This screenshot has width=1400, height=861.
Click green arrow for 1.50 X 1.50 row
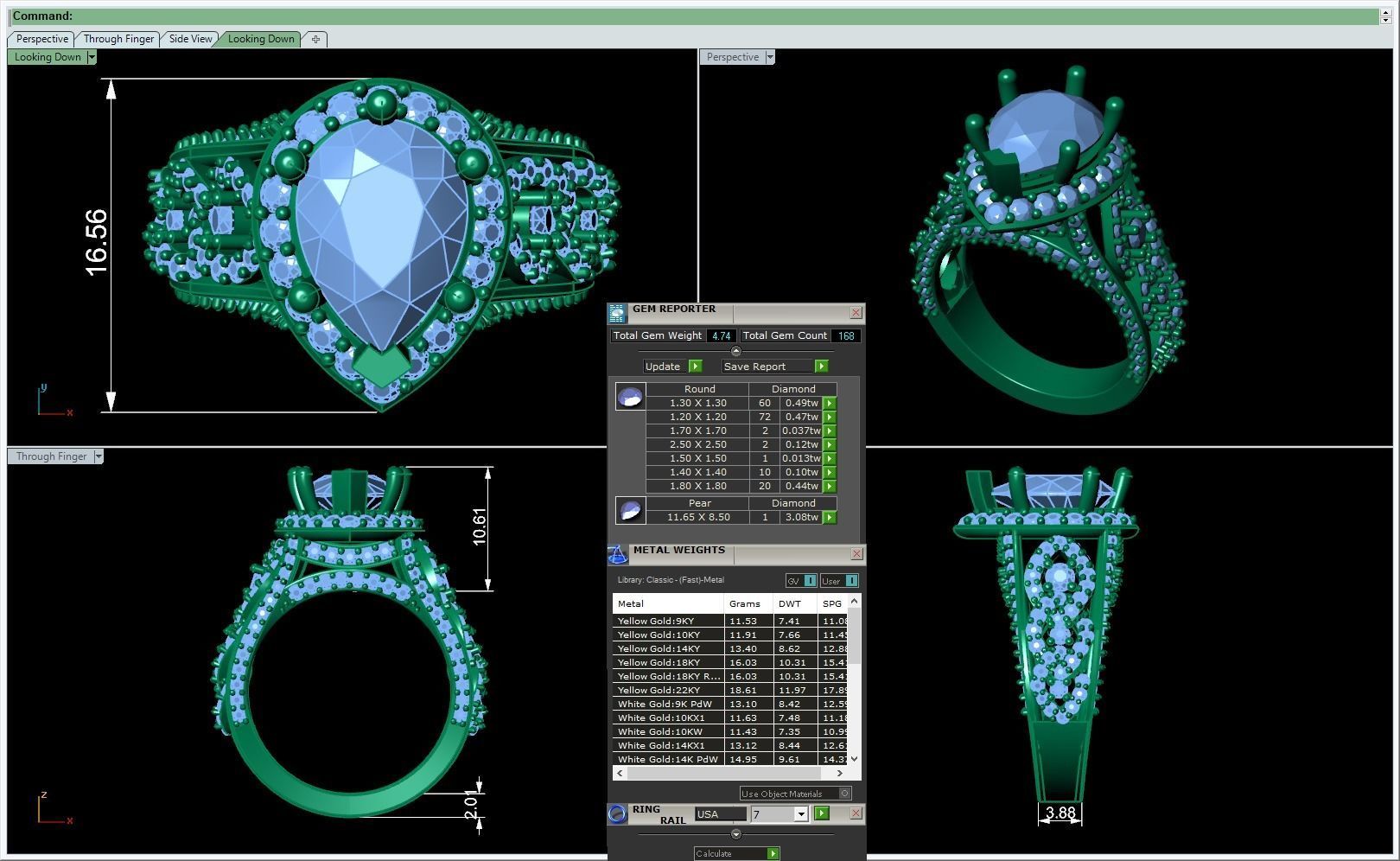click(830, 458)
